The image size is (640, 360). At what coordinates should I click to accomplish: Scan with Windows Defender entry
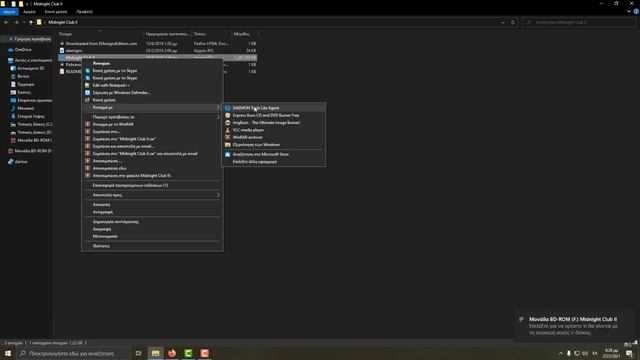click(152, 93)
